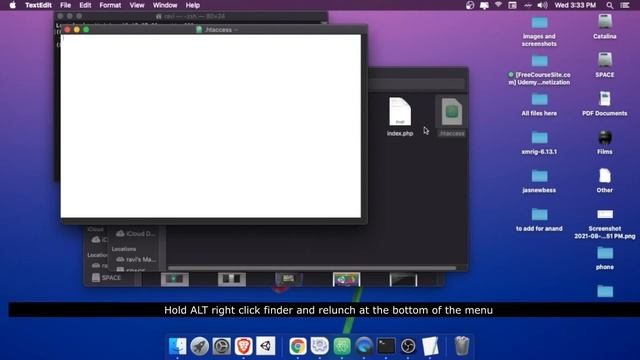640x360 pixels.
Task: Open the SPACE drive icon on desktop
Action: (605, 65)
